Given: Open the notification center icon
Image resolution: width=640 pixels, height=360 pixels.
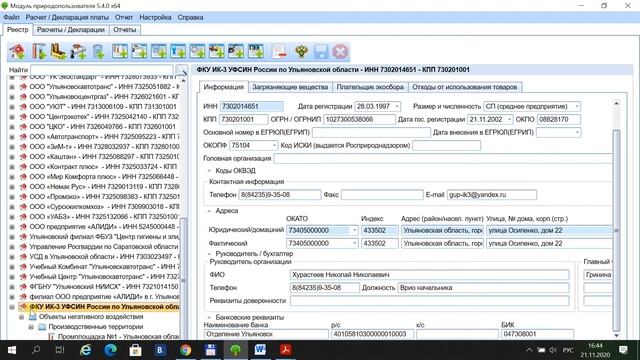Looking at the screenshot, I should point(623,350).
